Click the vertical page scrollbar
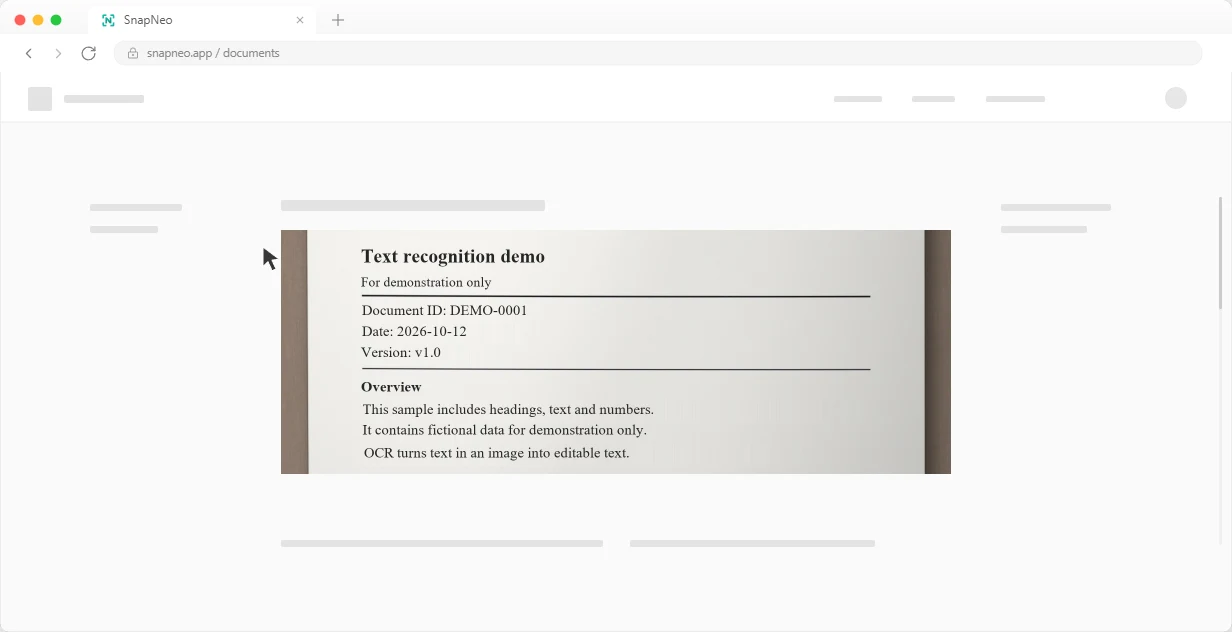The height and width of the screenshot is (632, 1232). [1220, 253]
